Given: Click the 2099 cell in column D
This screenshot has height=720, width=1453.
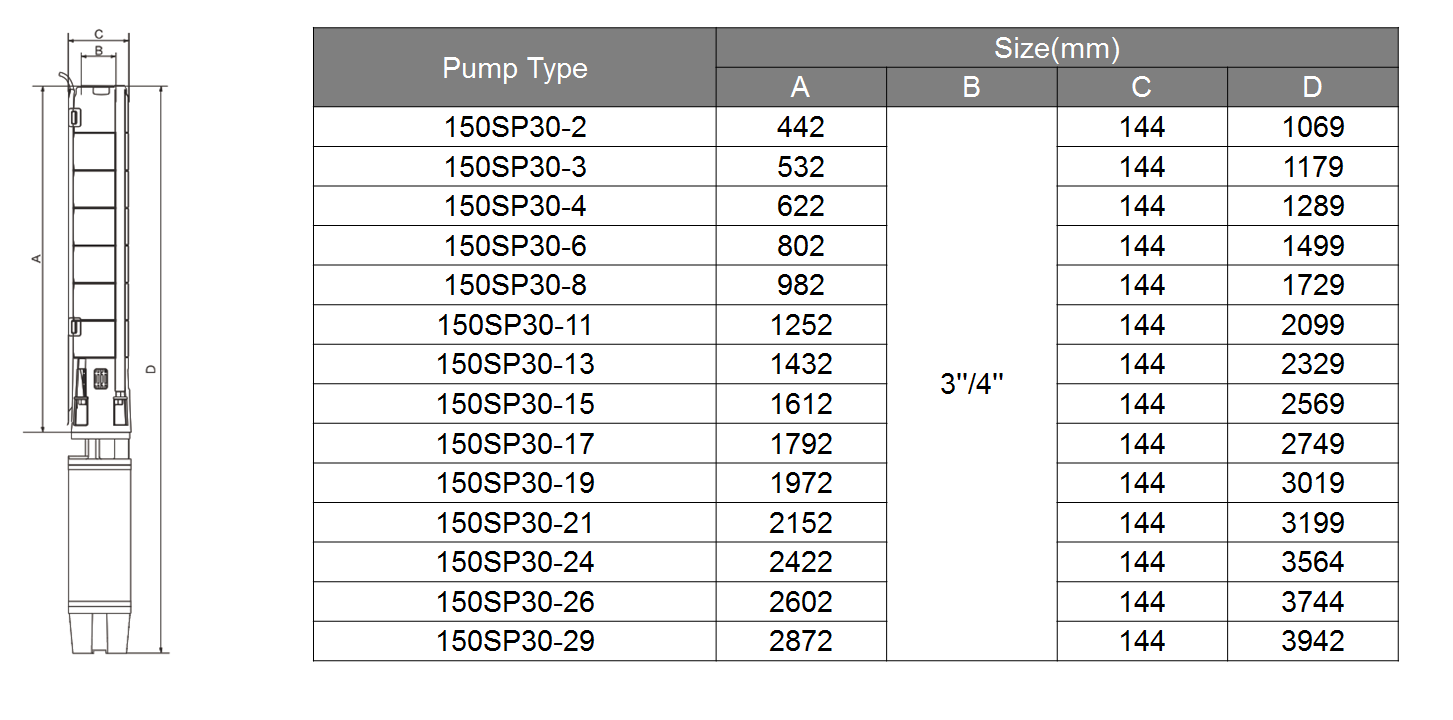Looking at the screenshot, I should pyautogui.click(x=1313, y=325).
